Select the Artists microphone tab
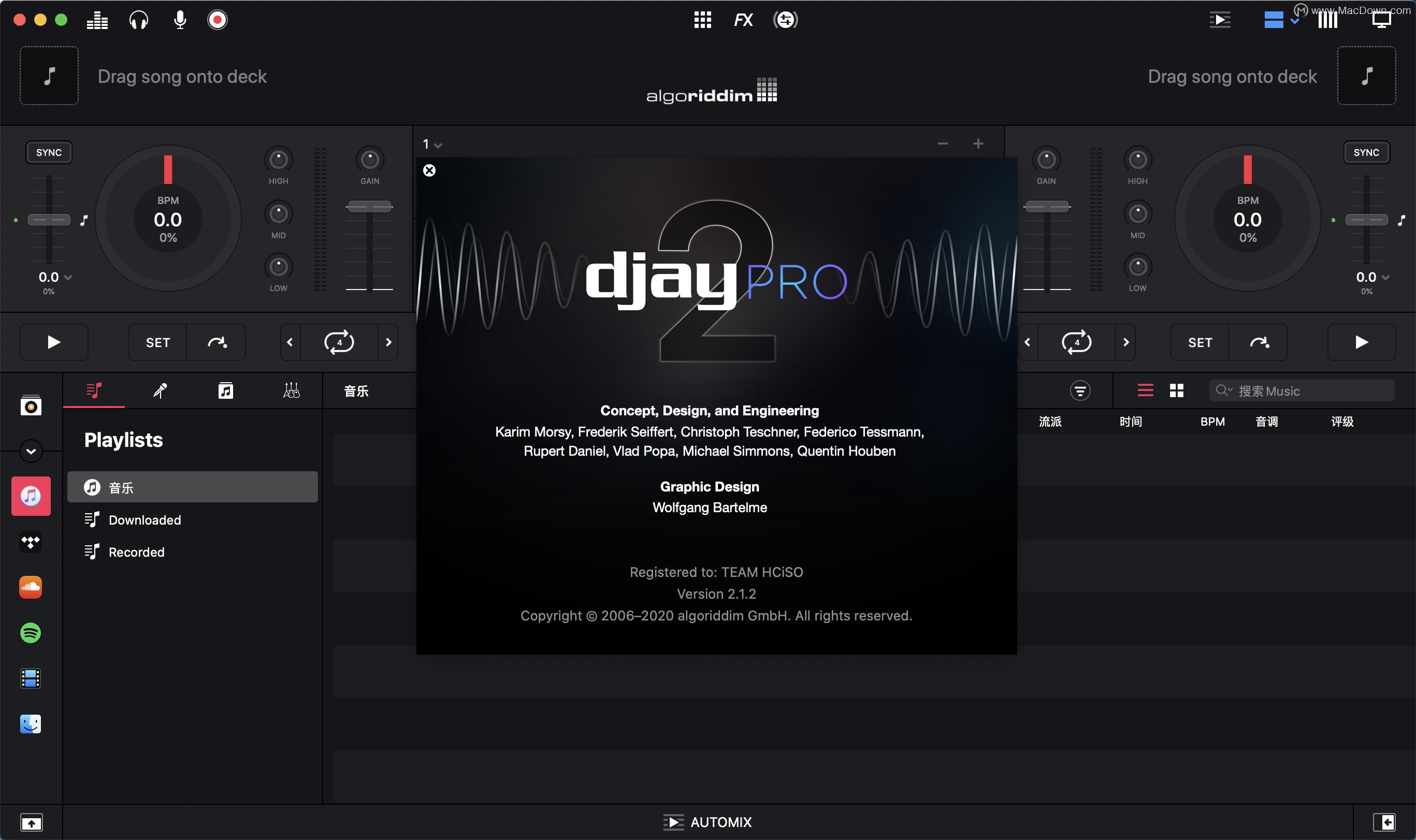1416x840 pixels. [x=160, y=390]
